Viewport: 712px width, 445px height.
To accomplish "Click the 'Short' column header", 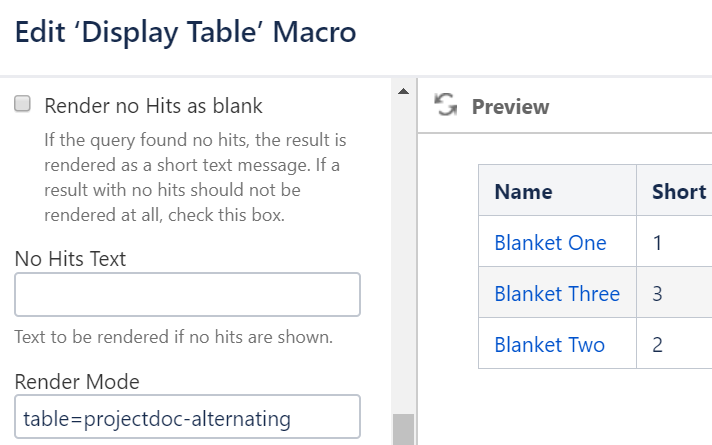I will [x=679, y=192].
